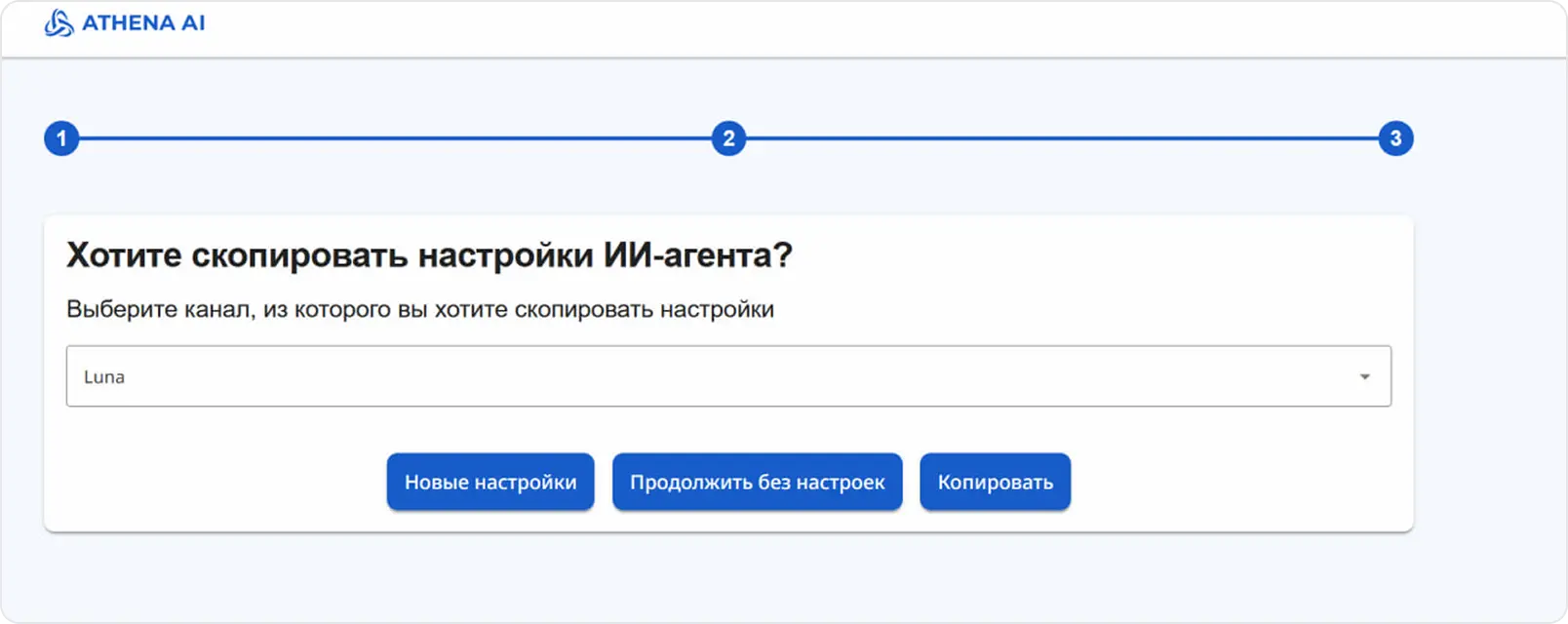Viewport: 1568px width, 624px height.
Task: Jump to step 2 circle in stepper
Action: click(728, 138)
